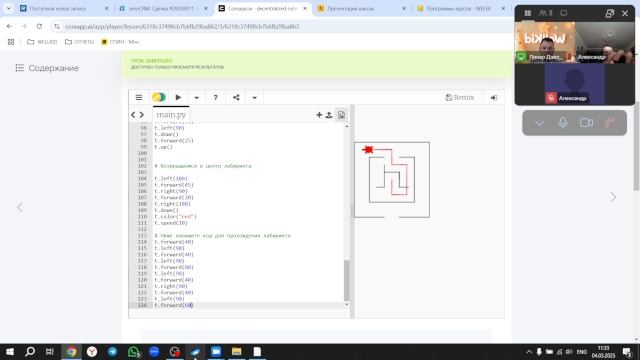This screenshot has height=360, width=640.
Task: Close the active browser tab
Action: (x=304, y=8)
